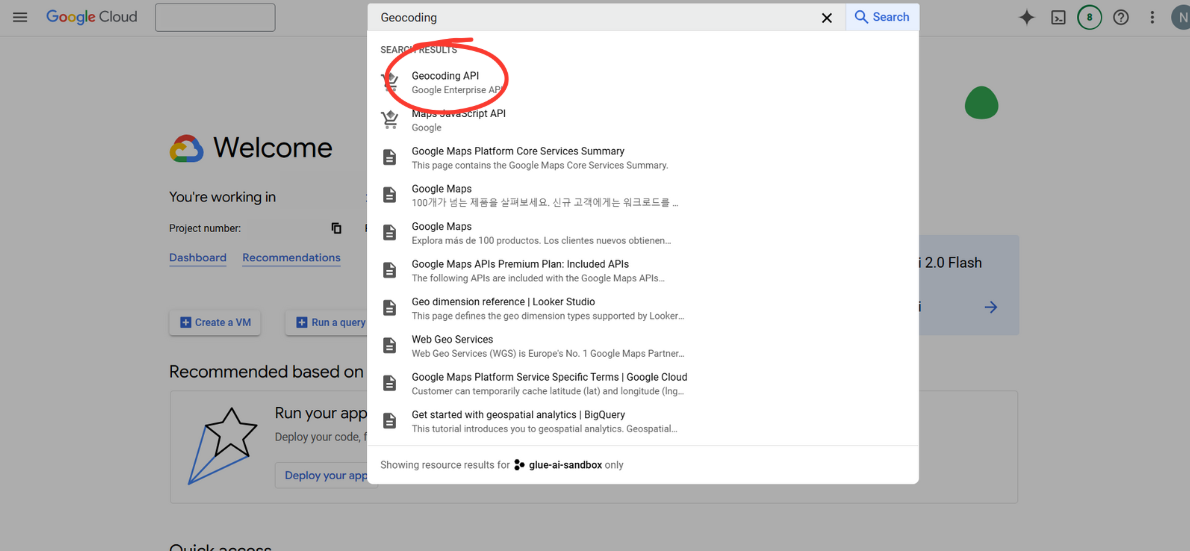Click the Create a VM button
The width and height of the screenshot is (1190, 551).
(x=216, y=323)
